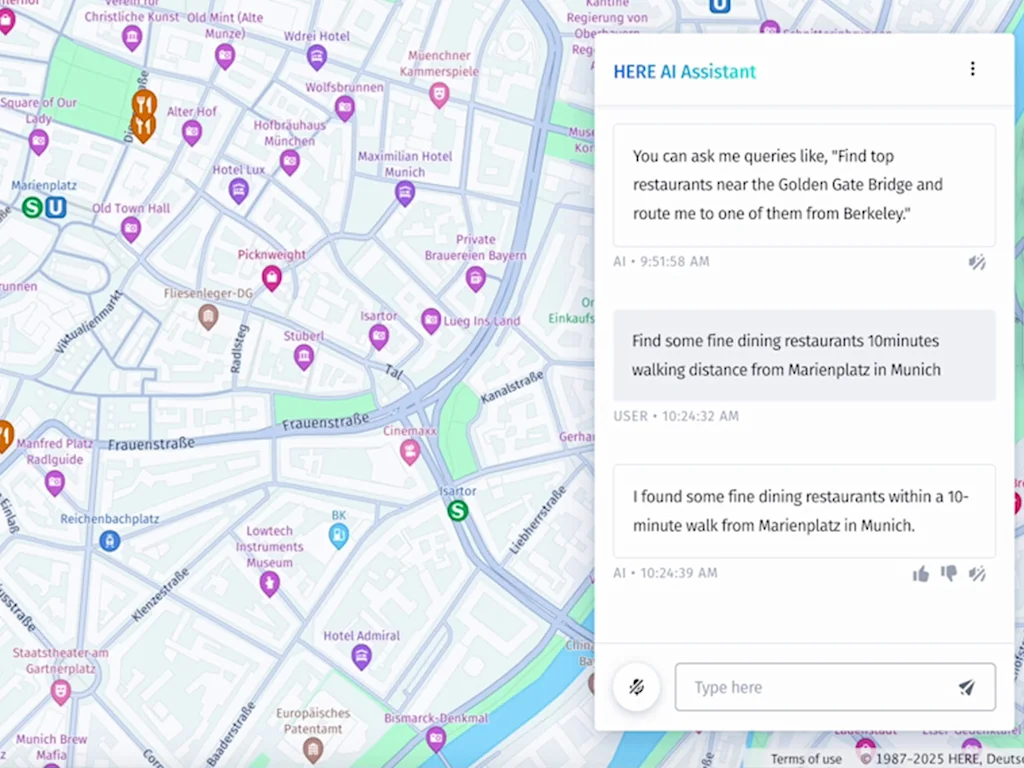The height and width of the screenshot is (768, 1024).
Task: Select the Hotel Admiral map pin
Action: [362, 656]
